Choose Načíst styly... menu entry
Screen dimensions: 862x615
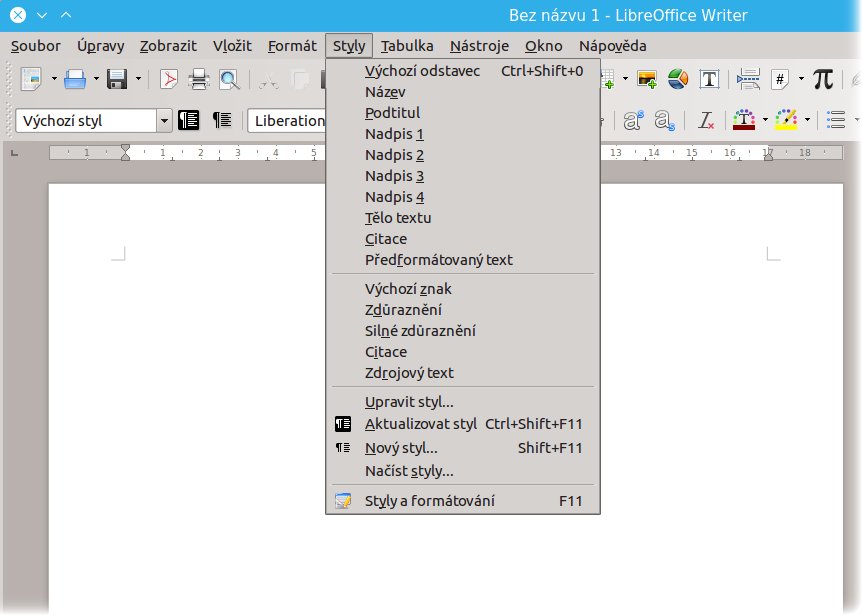click(x=463, y=471)
